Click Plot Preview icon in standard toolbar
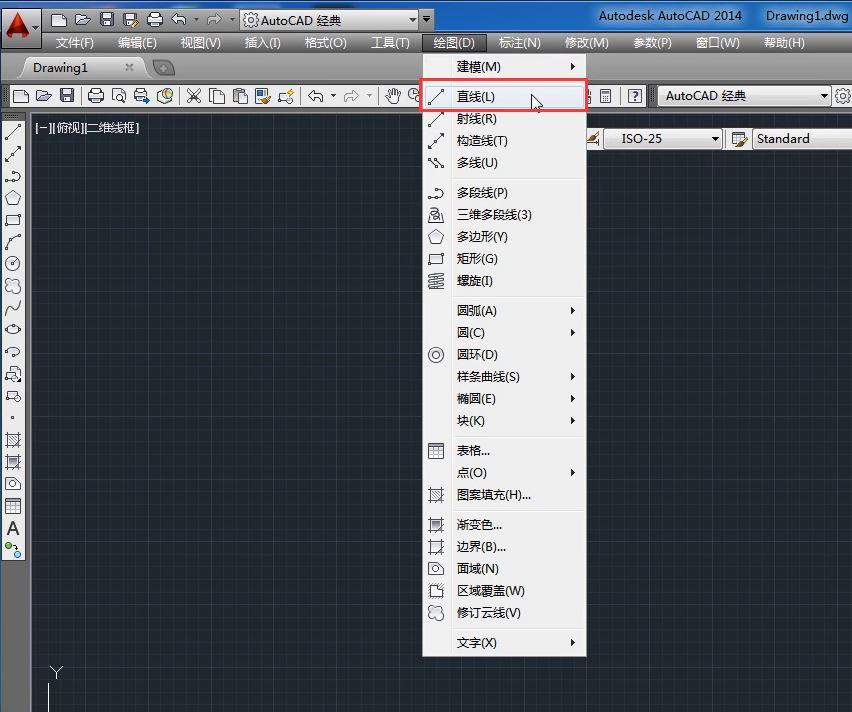The image size is (852, 712). coord(119,96)
